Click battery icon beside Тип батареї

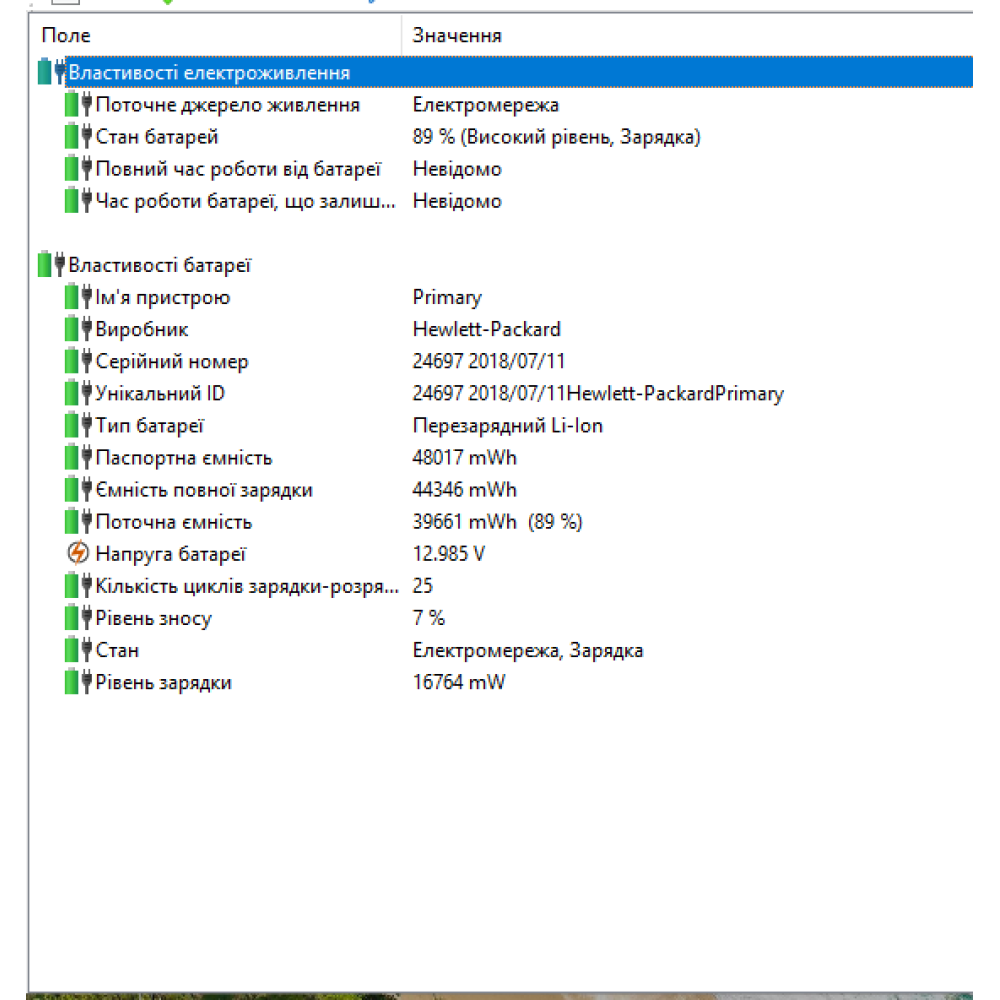(78, 425)
